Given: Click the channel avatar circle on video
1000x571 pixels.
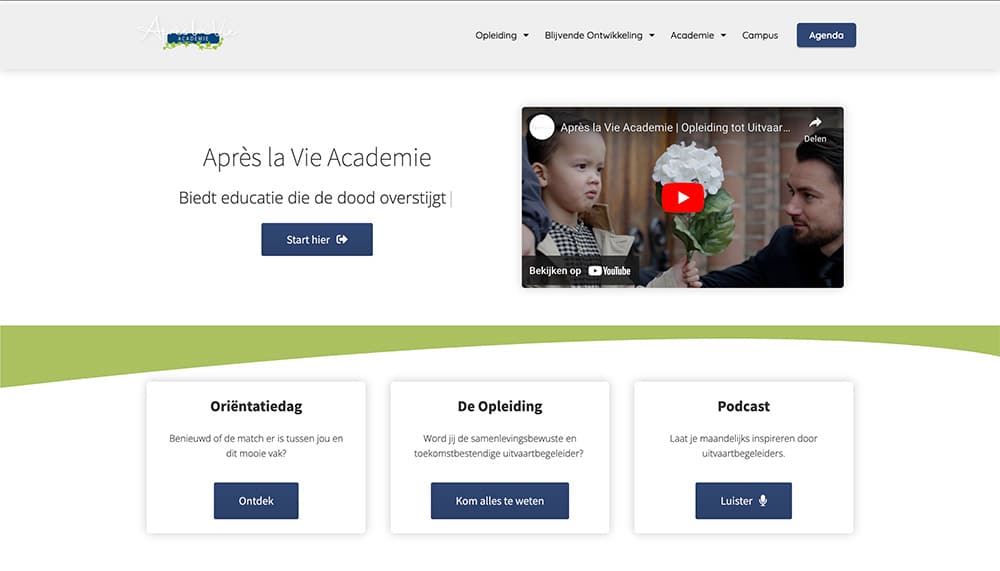Looking at the screenshot, I should (x=542, y=127).
